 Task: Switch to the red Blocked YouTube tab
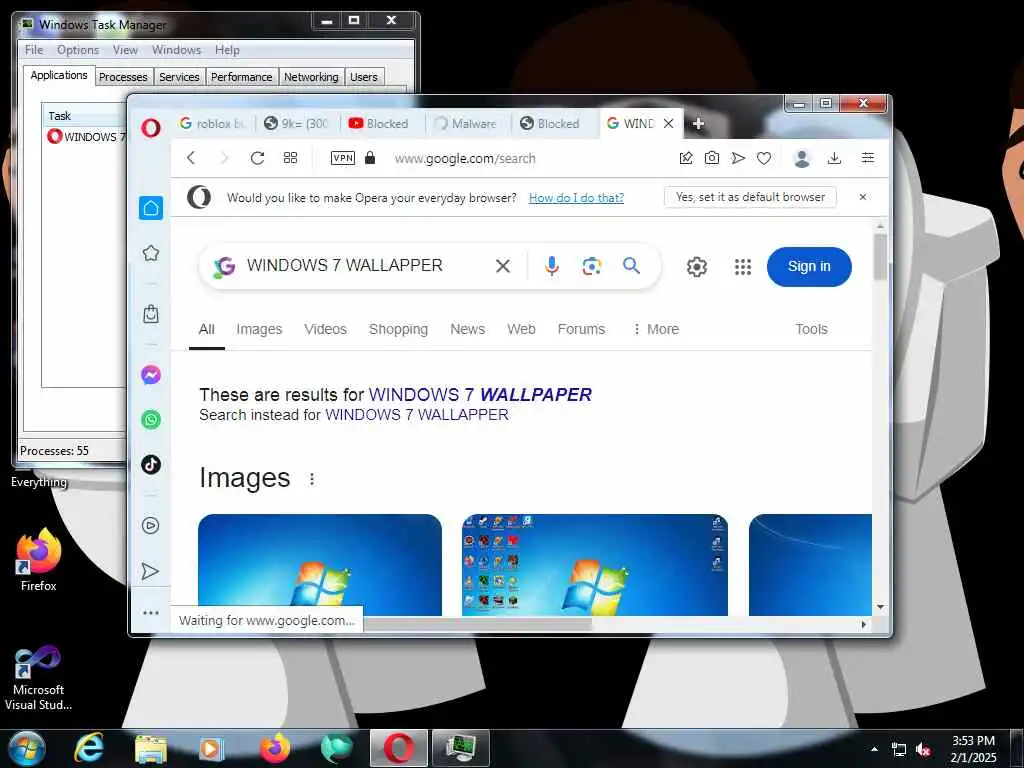pyautogui.click(x=380, y=123)
